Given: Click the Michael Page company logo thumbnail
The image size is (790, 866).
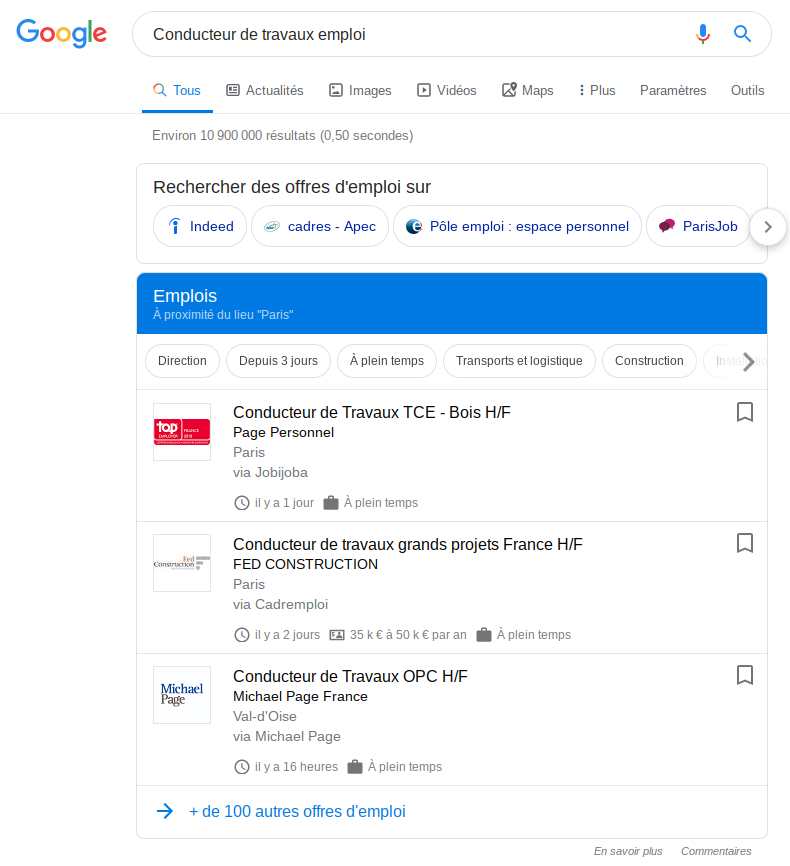Looking at the screenshot, I should [181, 694].
